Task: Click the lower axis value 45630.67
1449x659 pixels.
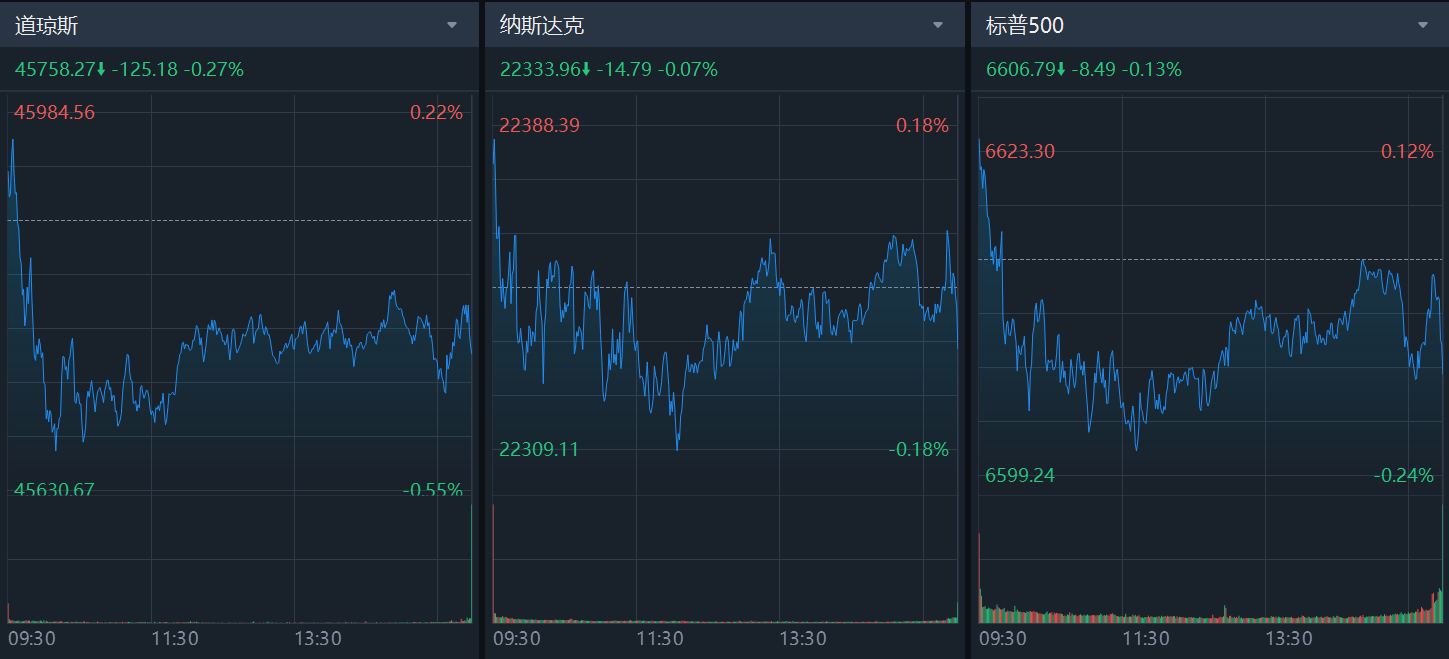Action: [x=54, y=489]
